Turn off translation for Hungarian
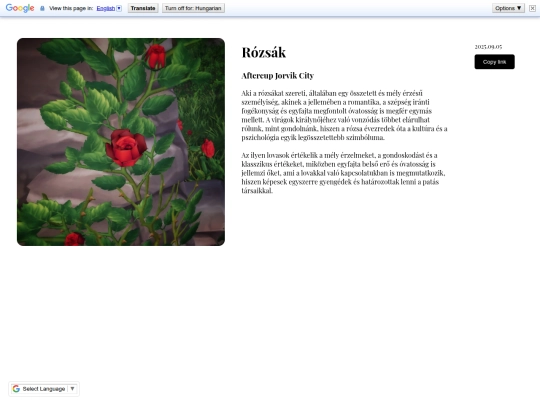540x405 pixels. 193,8
